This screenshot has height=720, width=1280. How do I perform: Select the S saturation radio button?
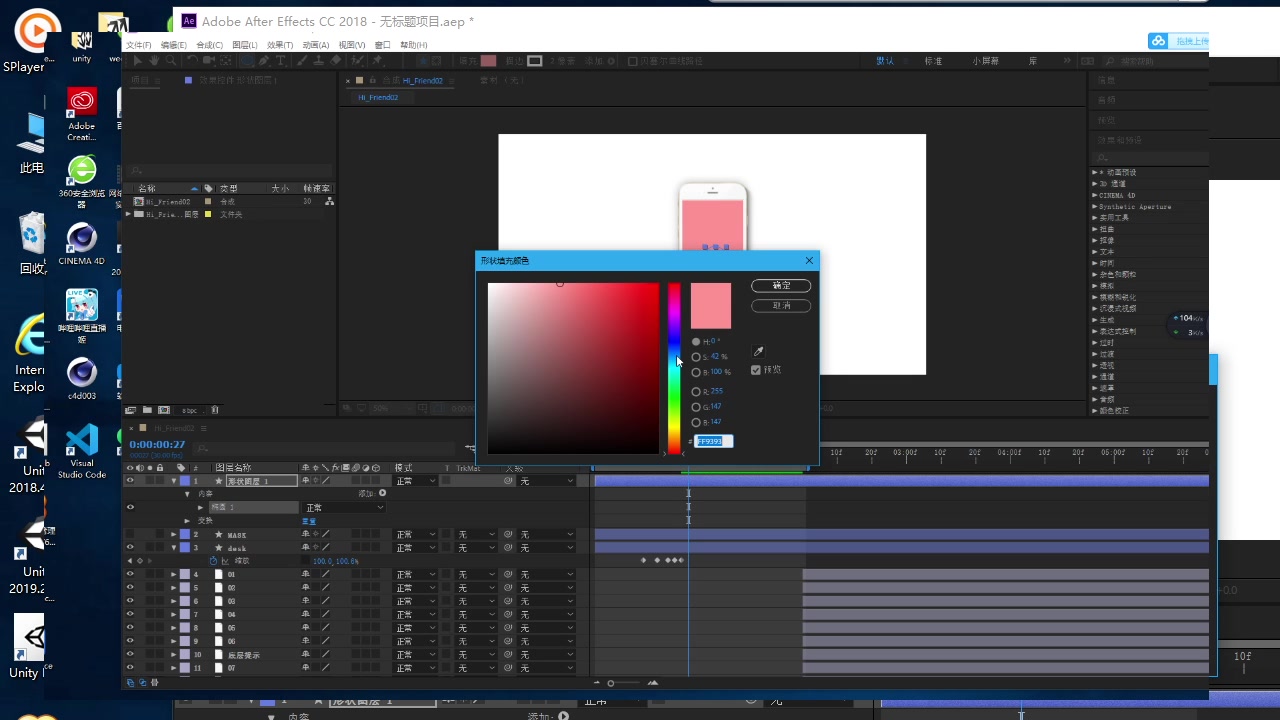pos(696,357)
